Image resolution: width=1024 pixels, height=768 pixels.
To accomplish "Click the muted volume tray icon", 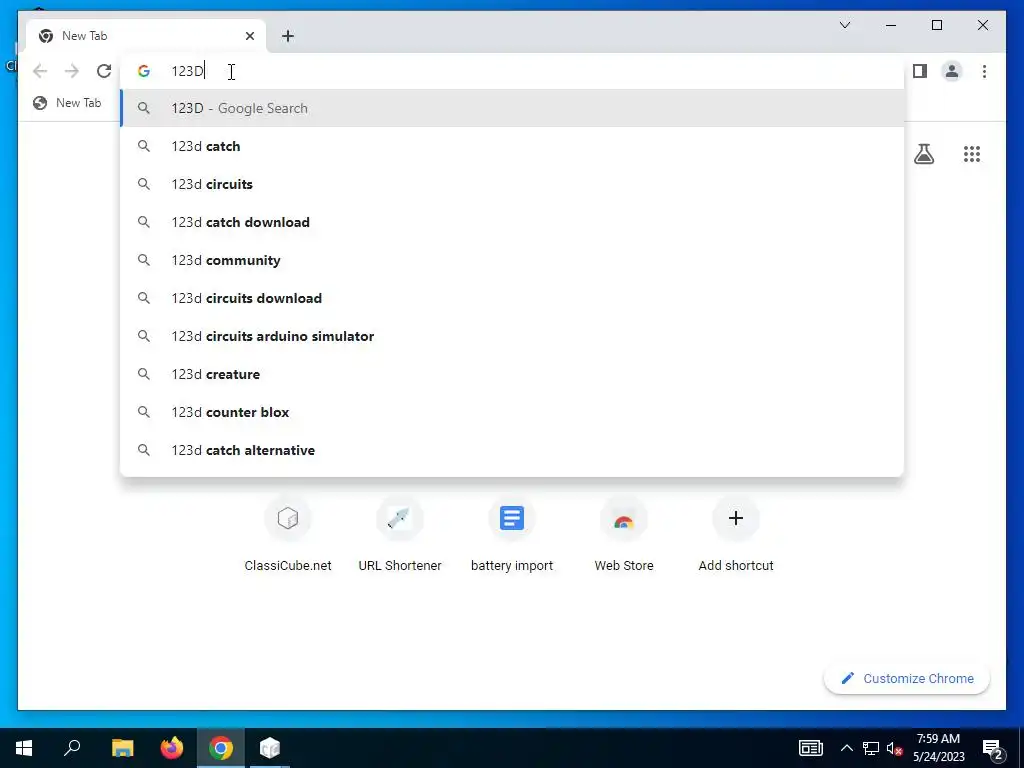I will point(894,748).
